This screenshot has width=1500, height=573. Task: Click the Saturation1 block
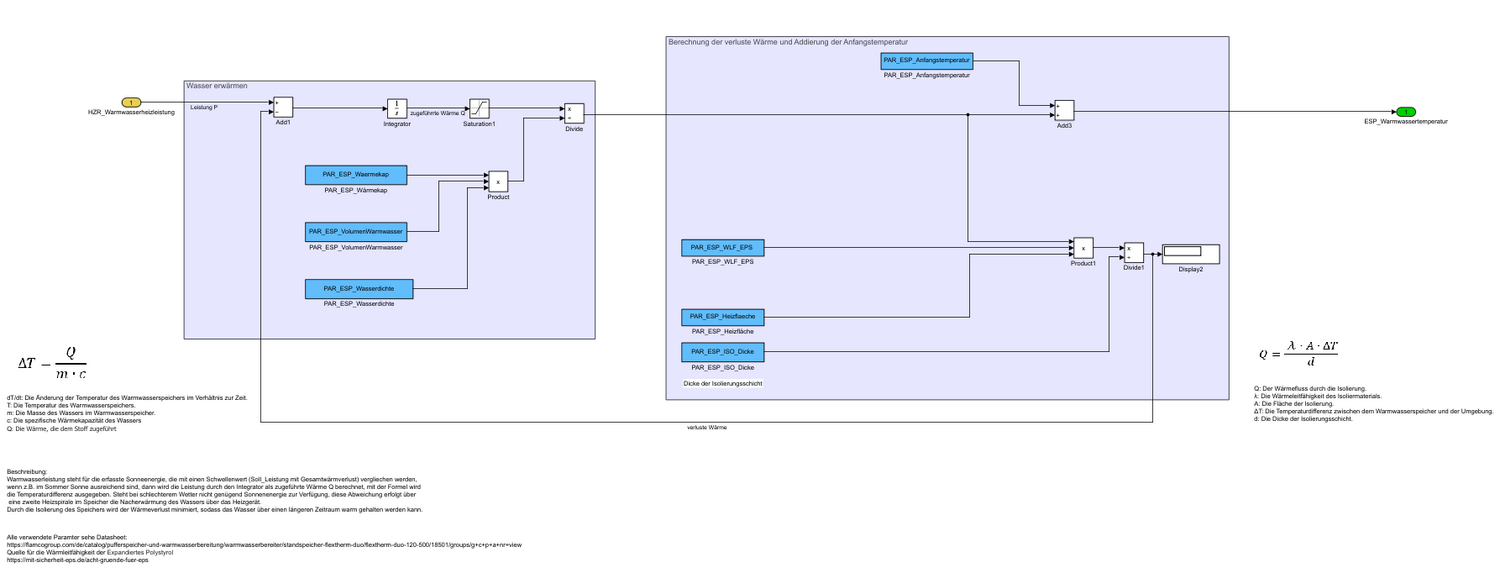[479, 108]
